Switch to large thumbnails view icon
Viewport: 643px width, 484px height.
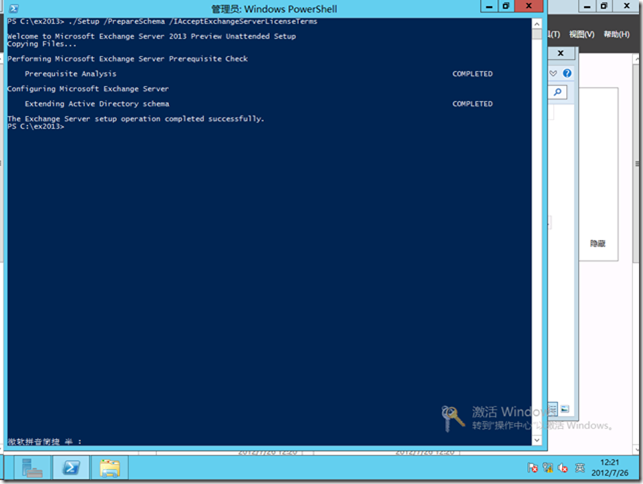565,409
